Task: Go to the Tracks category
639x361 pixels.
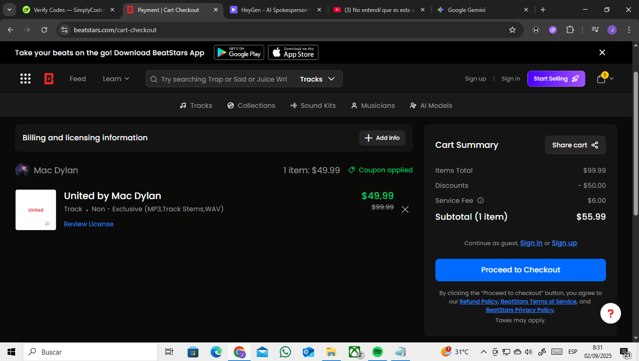Action: coord(196,106)
